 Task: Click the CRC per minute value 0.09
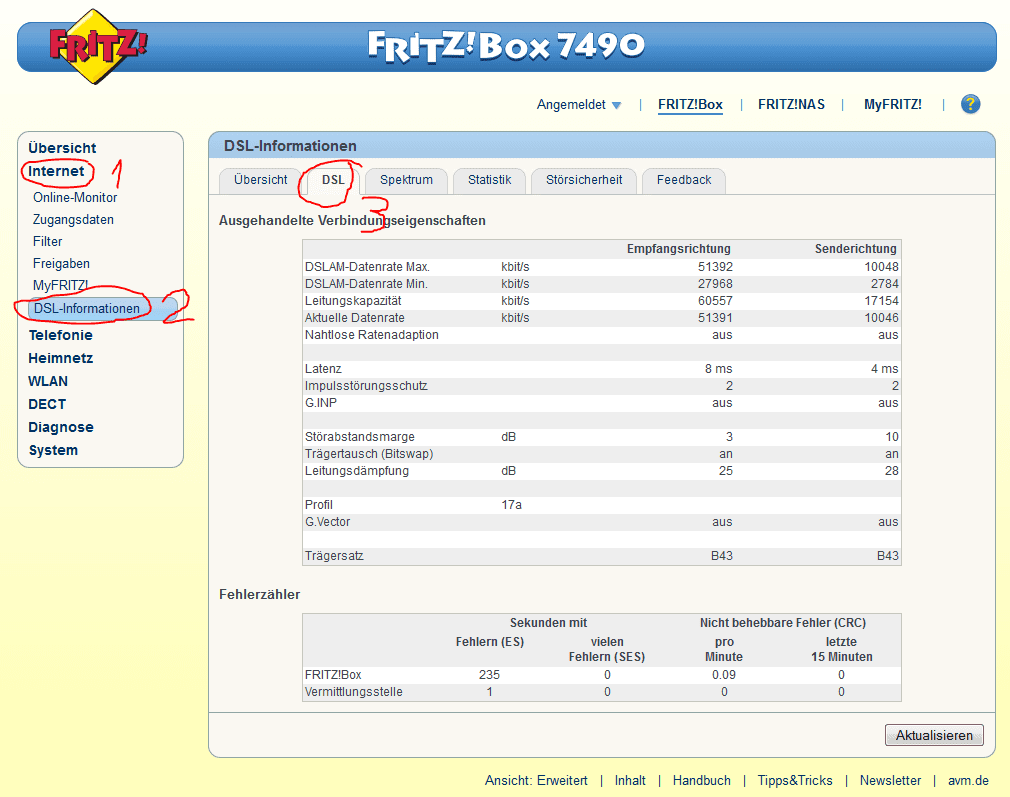pyautogui.click(x=724, y=675)
